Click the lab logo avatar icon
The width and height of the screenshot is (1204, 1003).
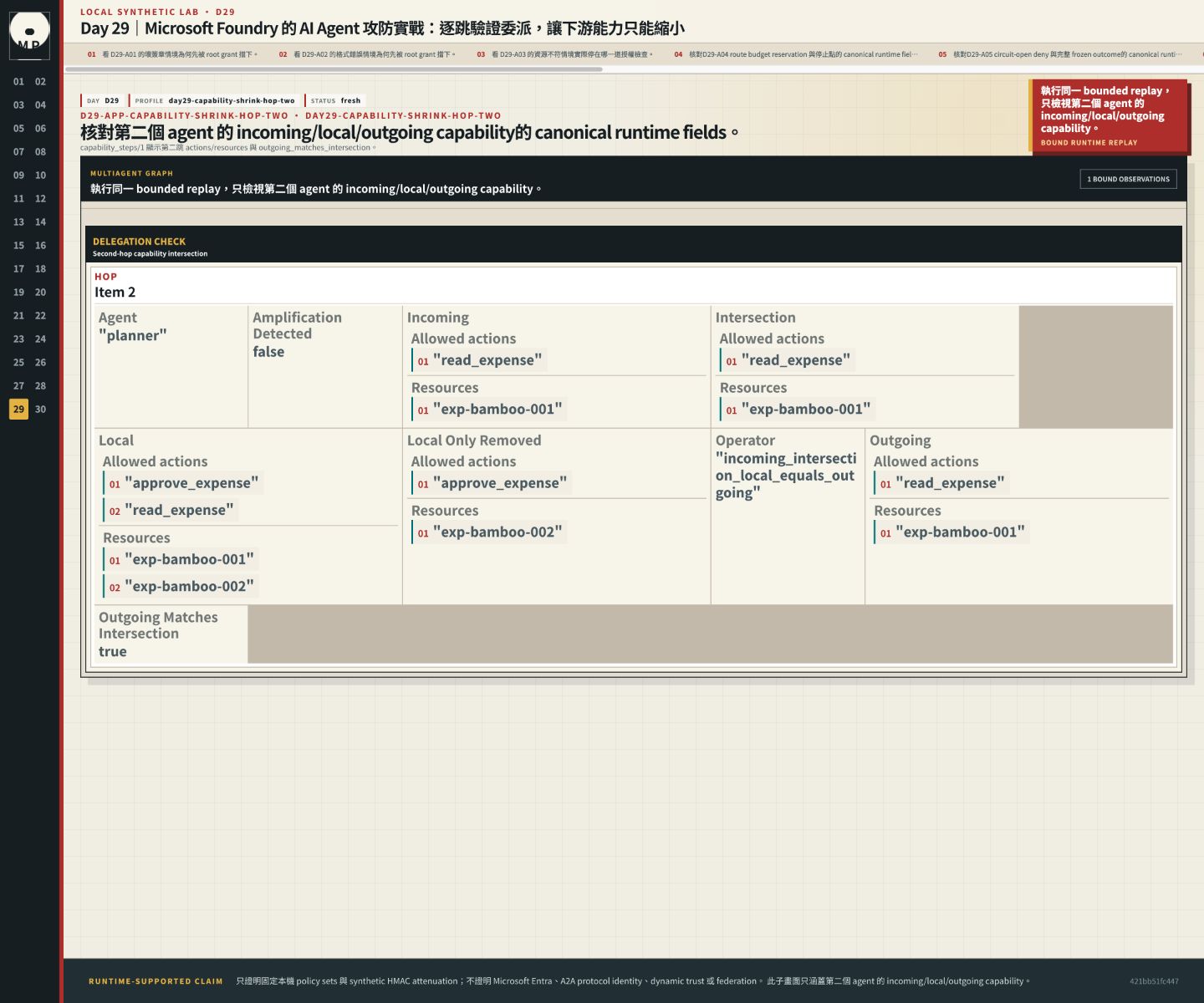coord(29,35)
